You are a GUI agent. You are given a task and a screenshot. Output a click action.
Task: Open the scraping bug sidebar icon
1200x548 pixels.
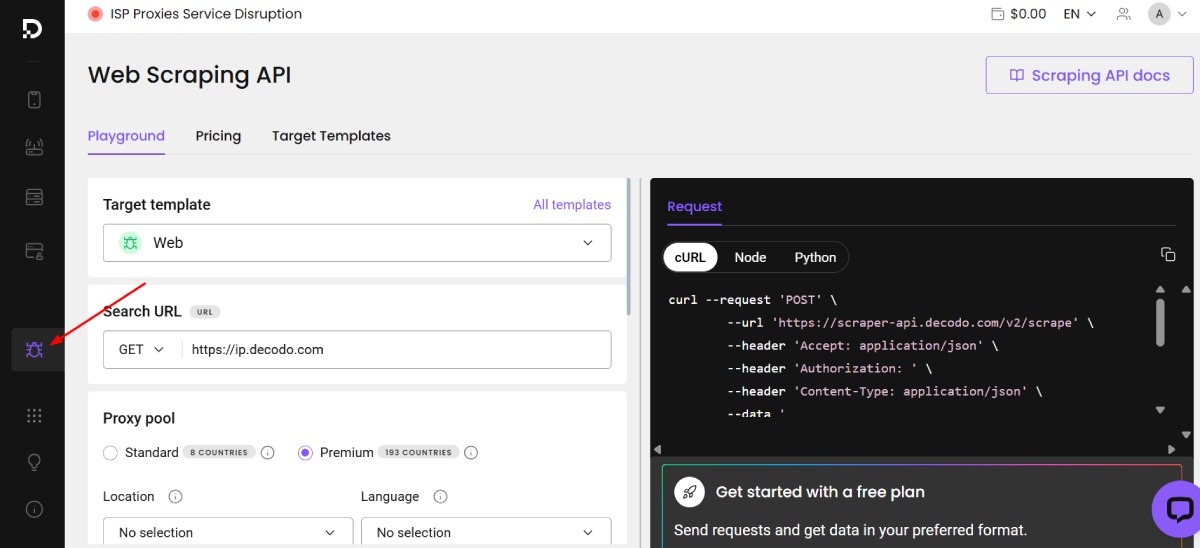pos(34,350)
